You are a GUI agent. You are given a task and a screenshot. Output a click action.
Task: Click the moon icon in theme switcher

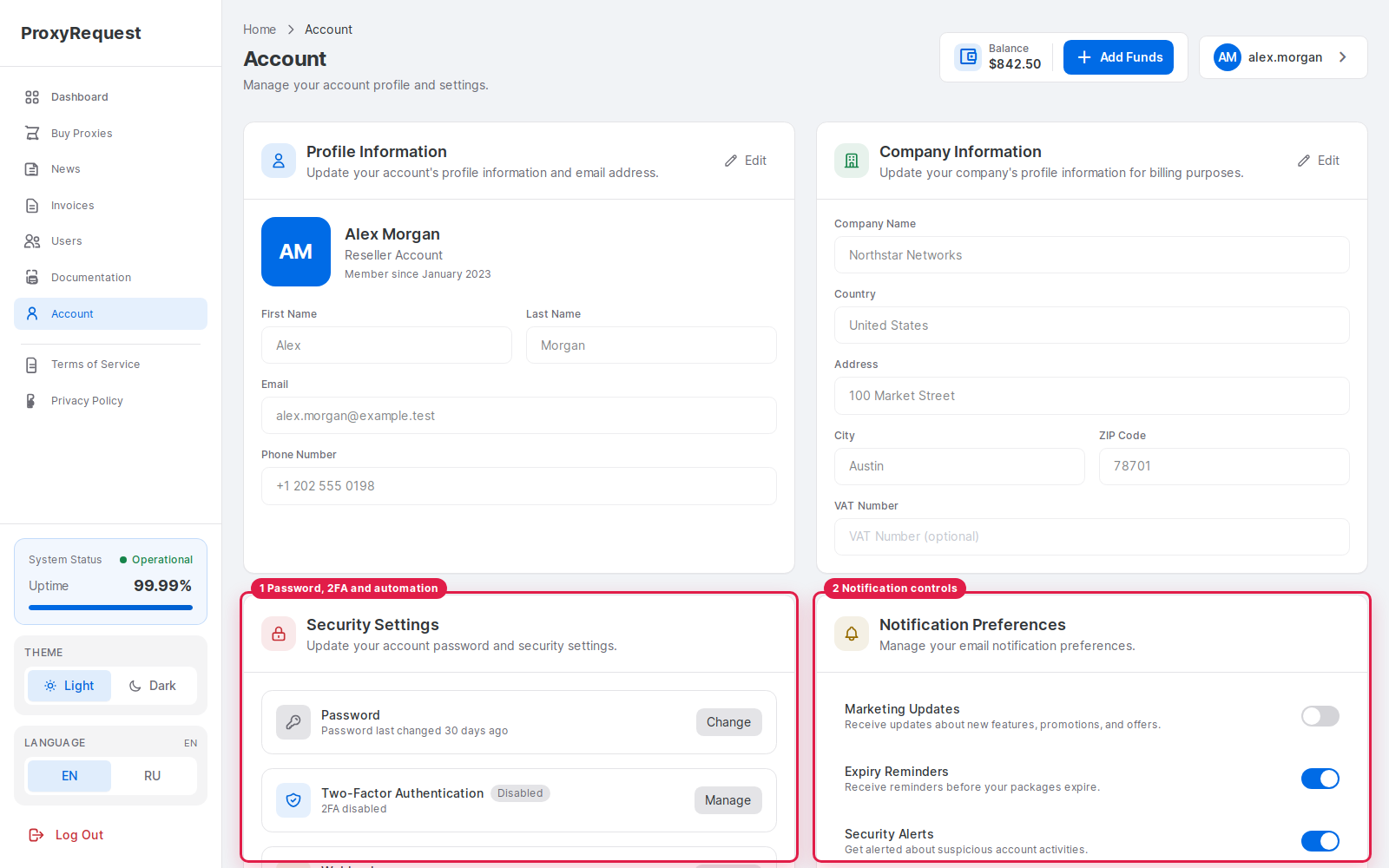click(135, 686)
